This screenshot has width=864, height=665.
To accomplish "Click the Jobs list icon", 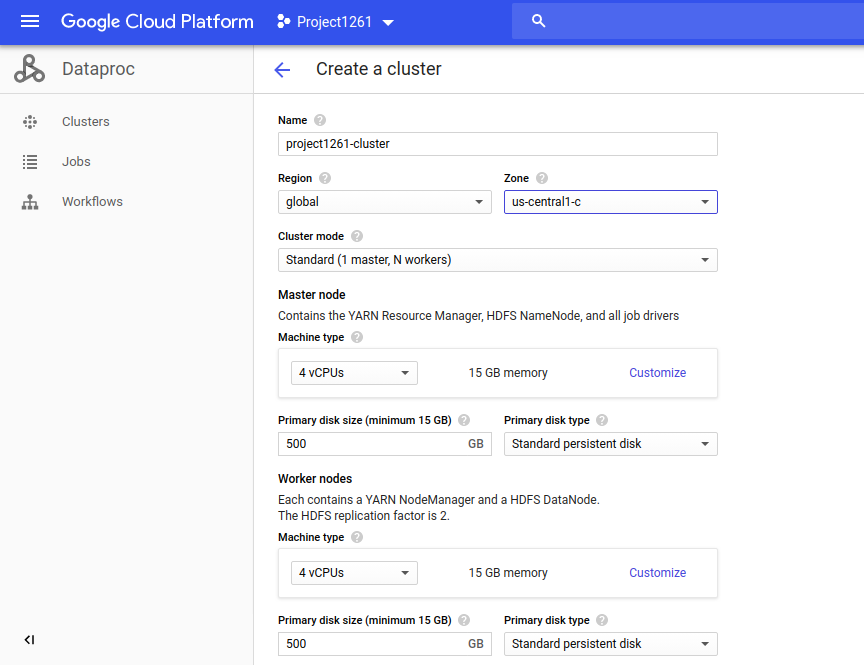I will (x=30, y=162).
